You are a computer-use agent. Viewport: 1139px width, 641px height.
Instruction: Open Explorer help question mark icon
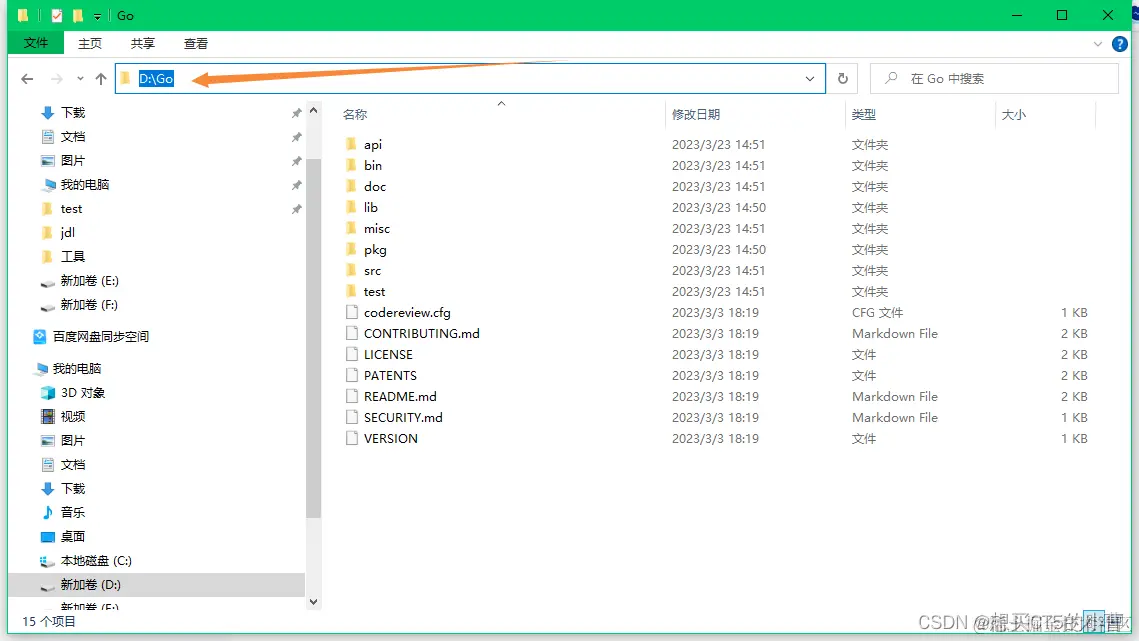tap(1119, 44)
